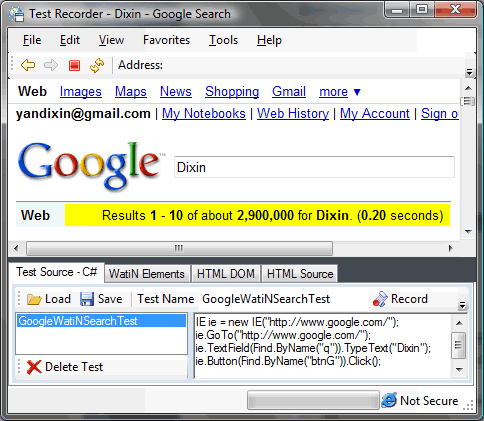Viewport: 484px width, 421px height.
Task: Click the browser vertical scroll up arrow
Action: pos(468,88)
